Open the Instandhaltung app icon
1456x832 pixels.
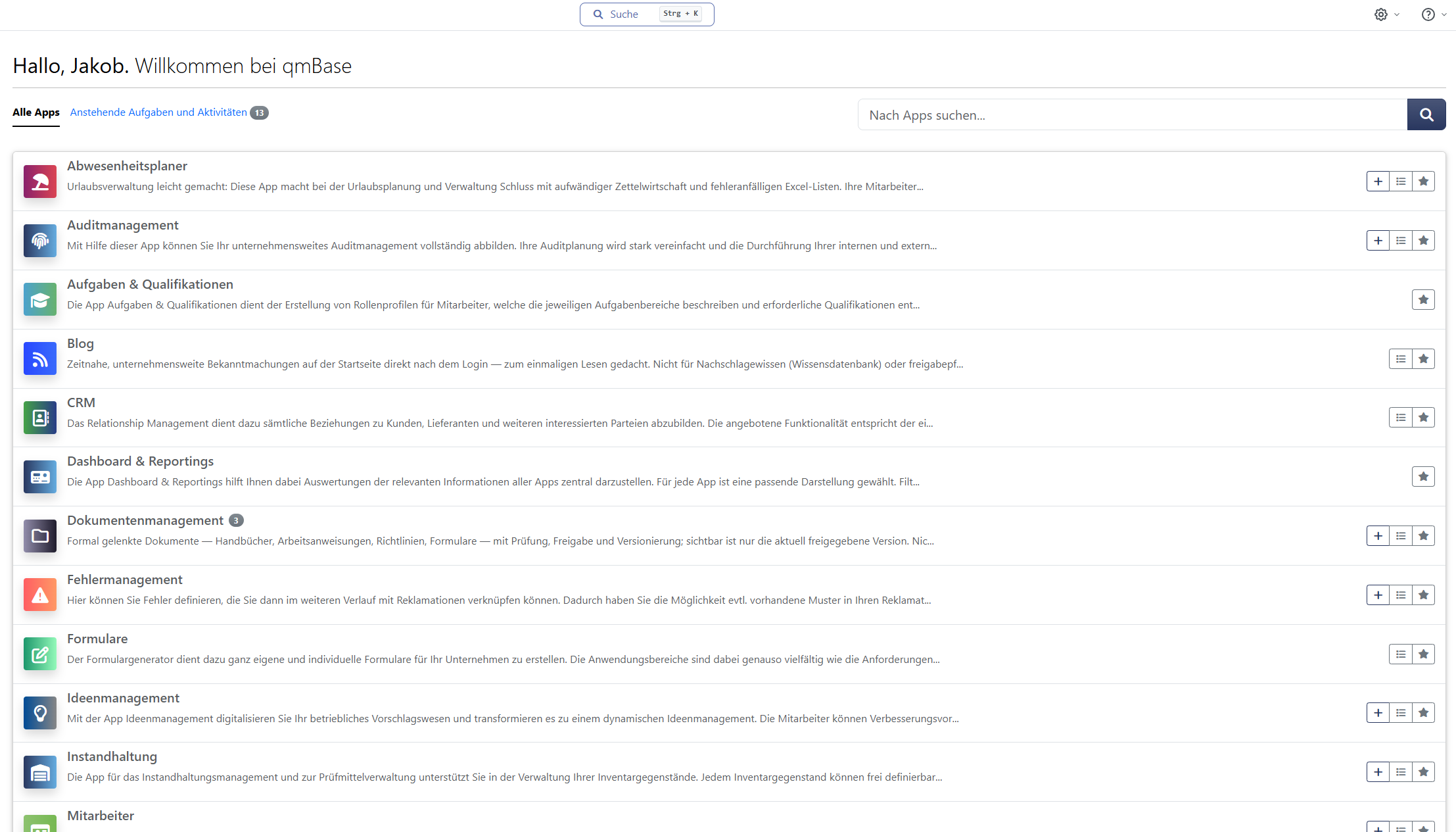pyautogui.click(x=40, y=772)
